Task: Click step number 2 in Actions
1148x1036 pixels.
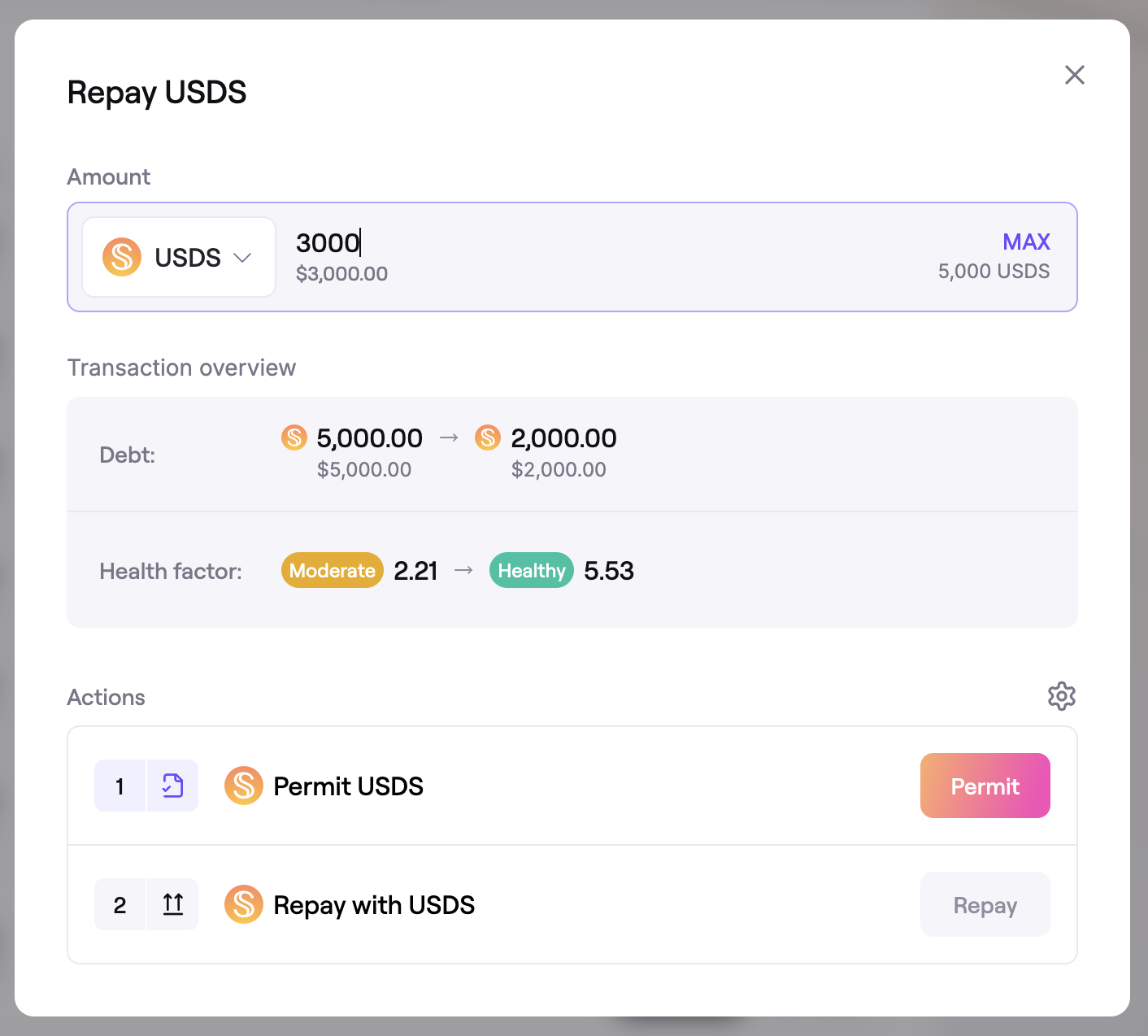Action: click(120, 904)
